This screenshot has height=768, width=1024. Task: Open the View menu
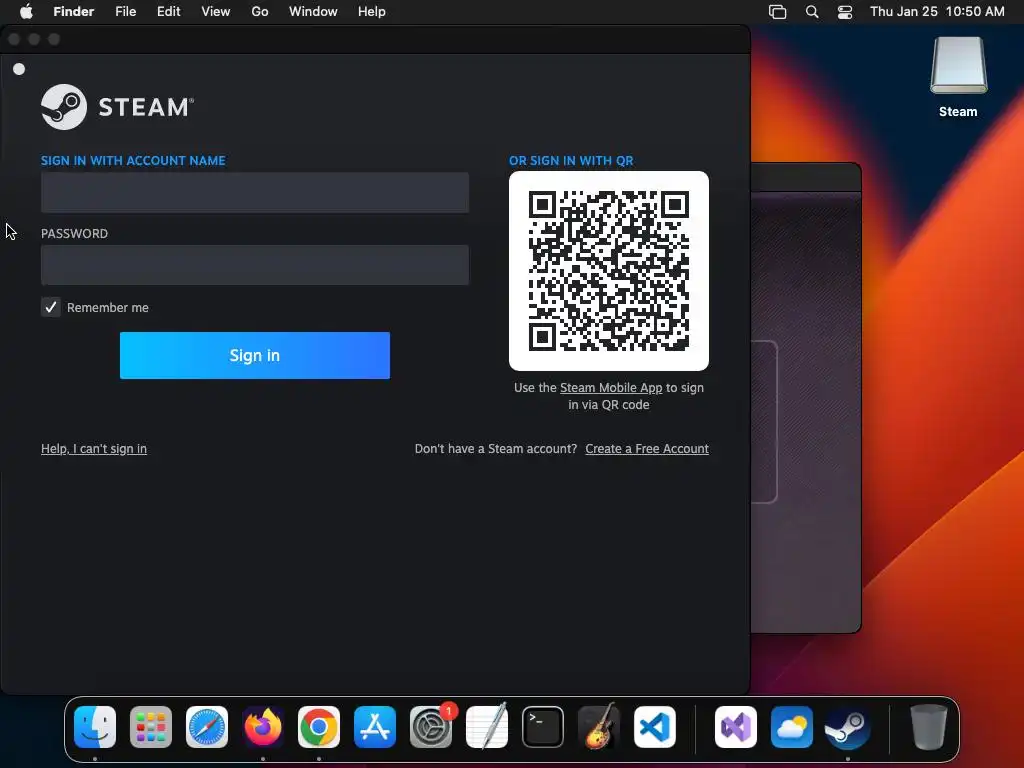tap(216, 12)
